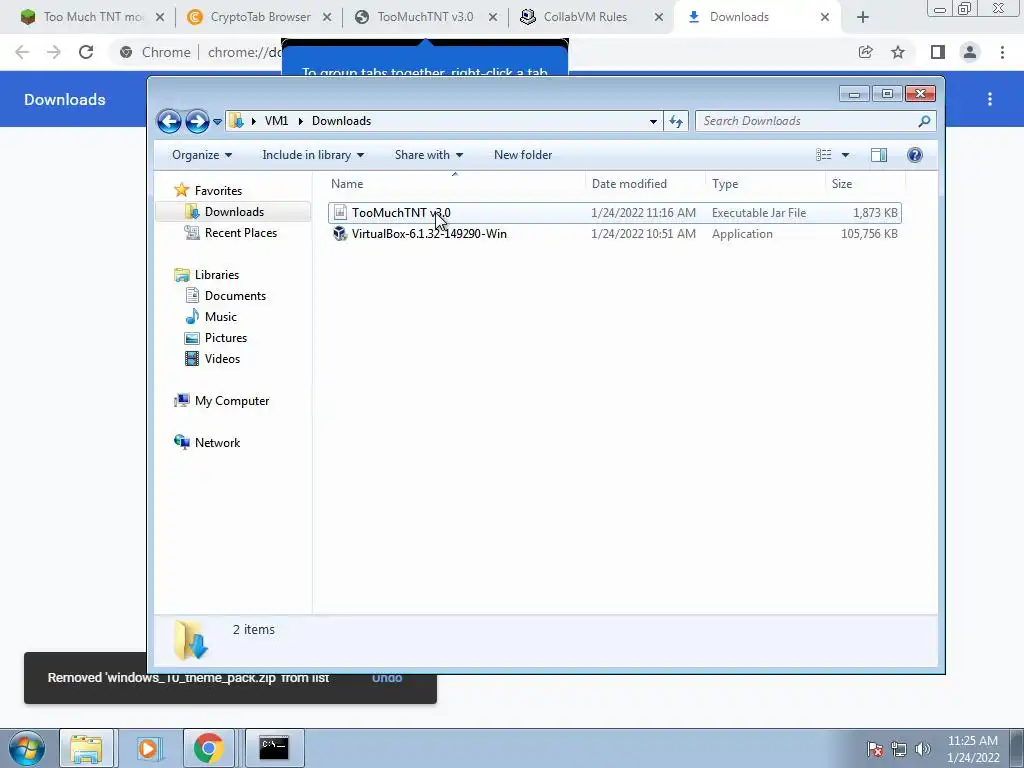Sort files by Name column
Image resolution: width=1024 pixels, height=768 pixels.
tap(456, 184)
